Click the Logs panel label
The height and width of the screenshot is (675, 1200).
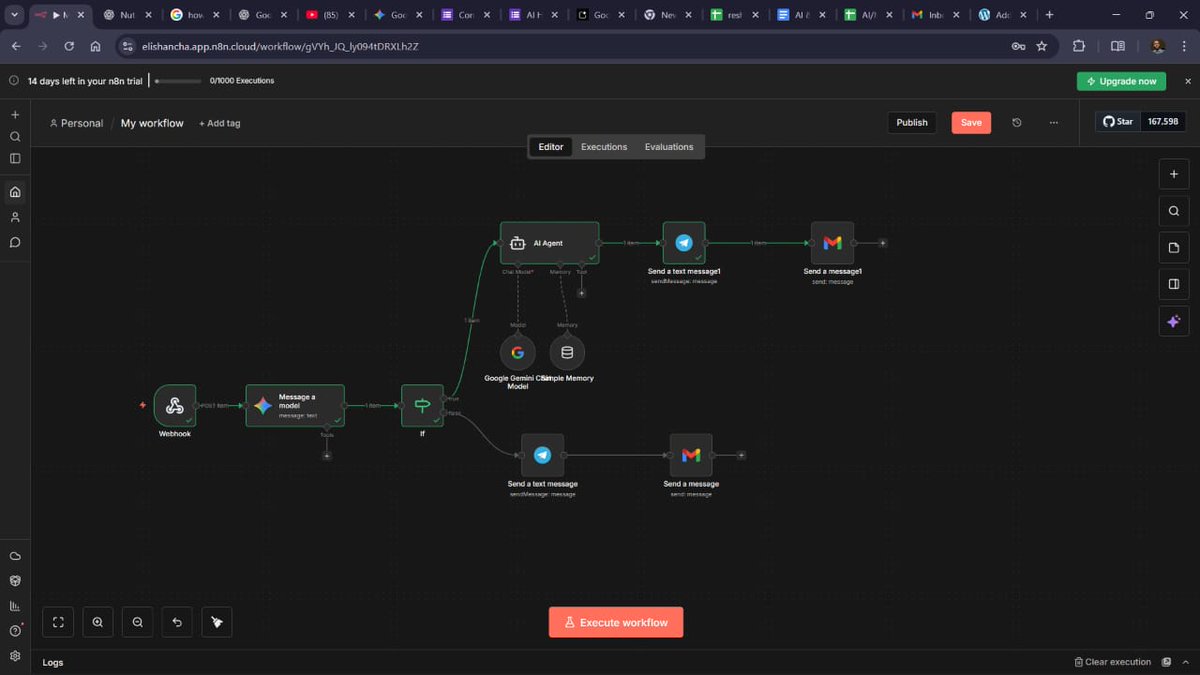(x=53, y=662)
